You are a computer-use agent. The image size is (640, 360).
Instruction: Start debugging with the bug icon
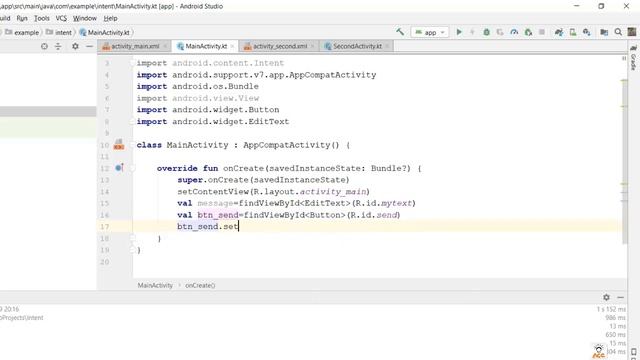486,32
